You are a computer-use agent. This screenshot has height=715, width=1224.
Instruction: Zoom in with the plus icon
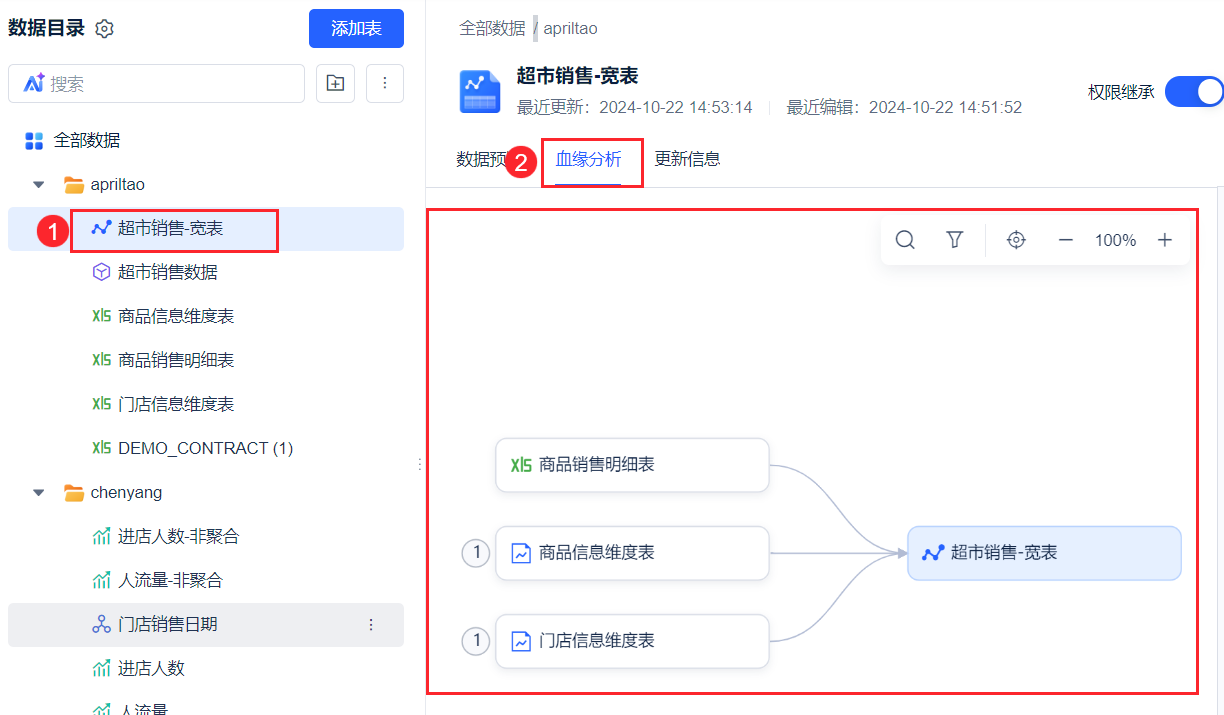click(x=1165, y=240)
